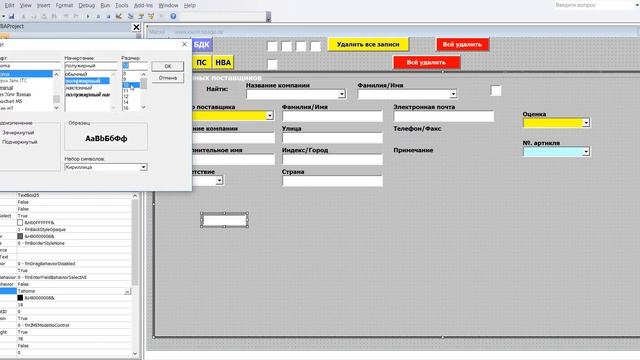The height and width of the screenshot is (360, 640).
Task: Open Project Explorer via toolbar icon
Action: point(131,16)
